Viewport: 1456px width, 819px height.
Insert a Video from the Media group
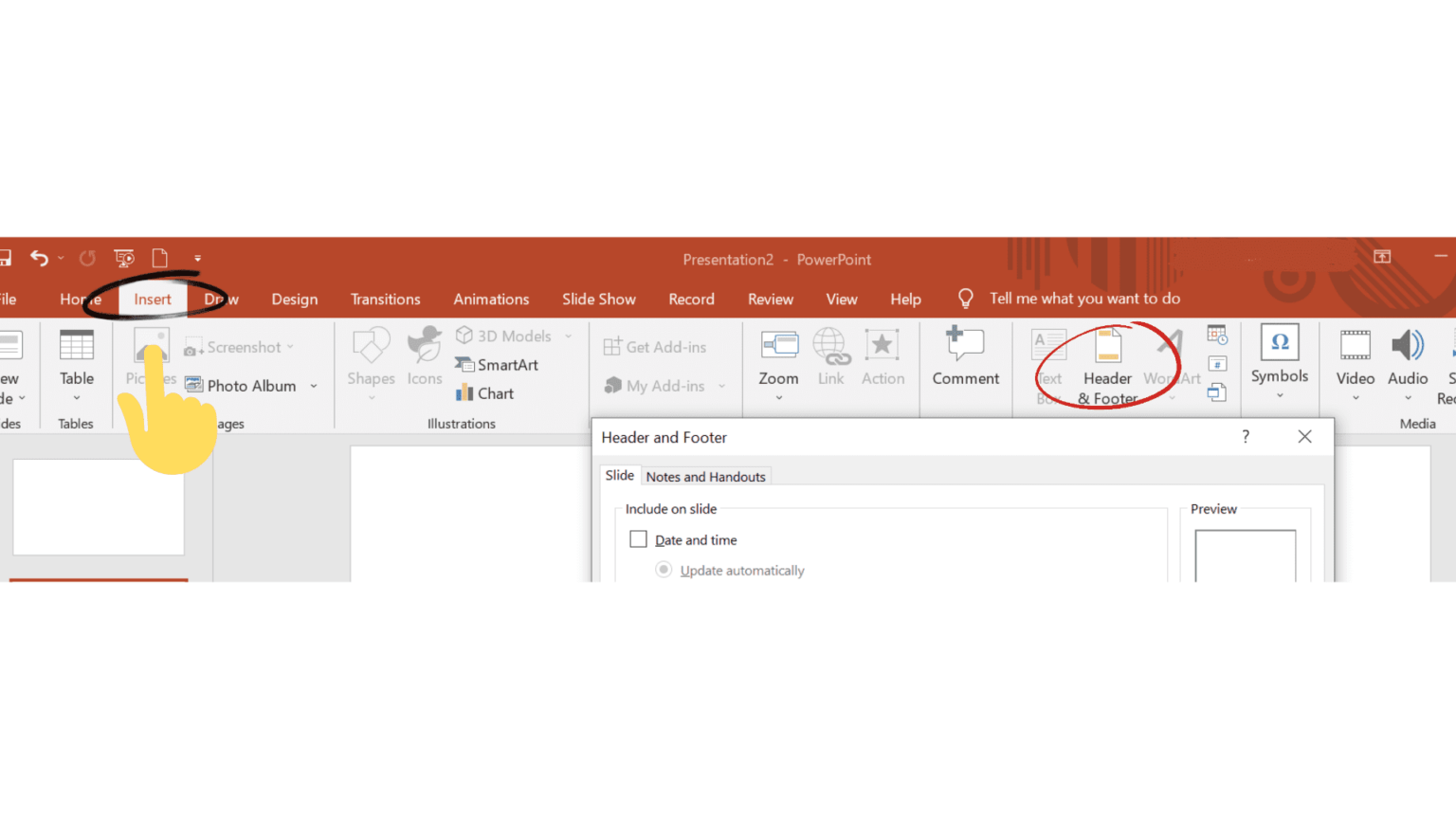(x=1355, y=357)
